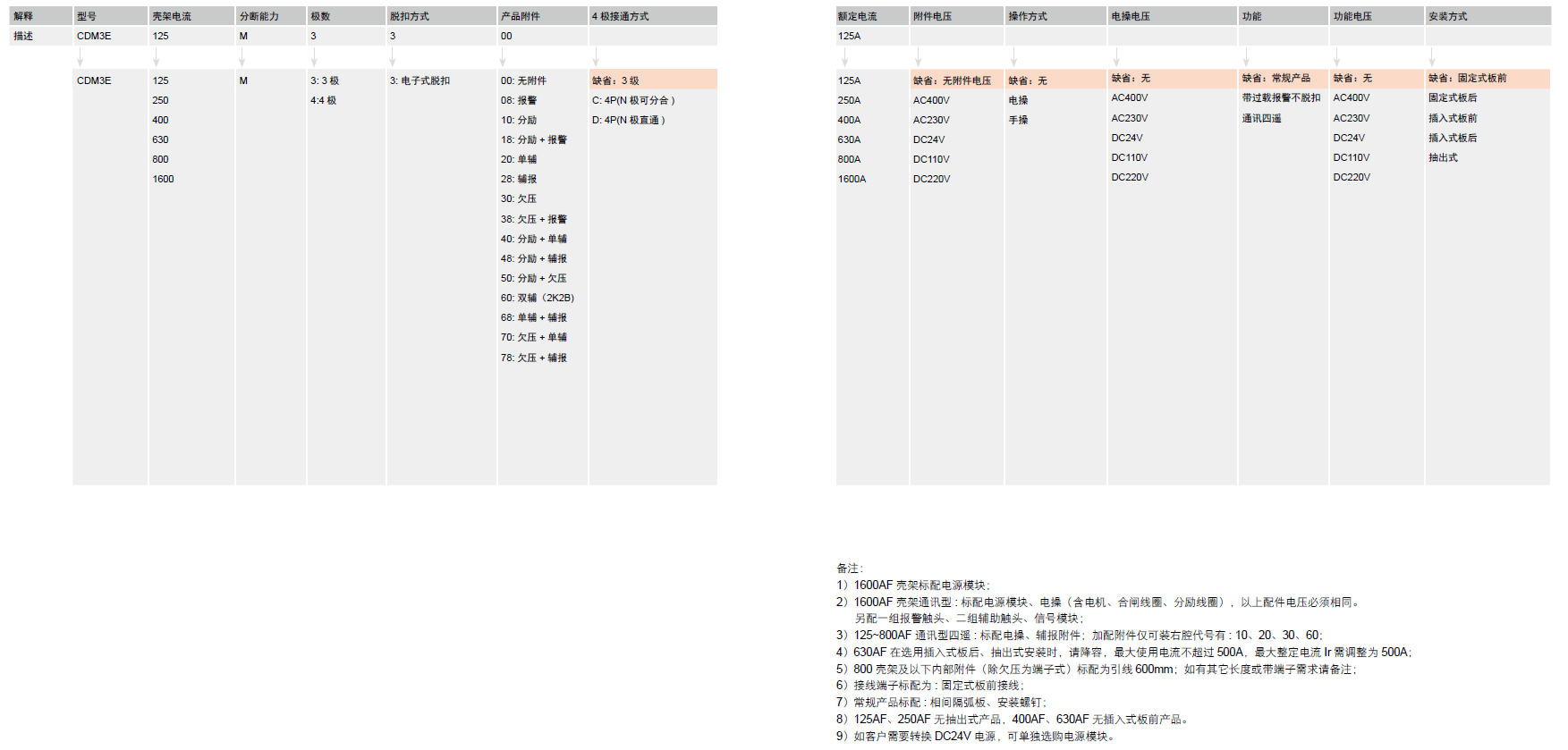Click C: 4P(N 极可分合) option

[x=633, y=100]
